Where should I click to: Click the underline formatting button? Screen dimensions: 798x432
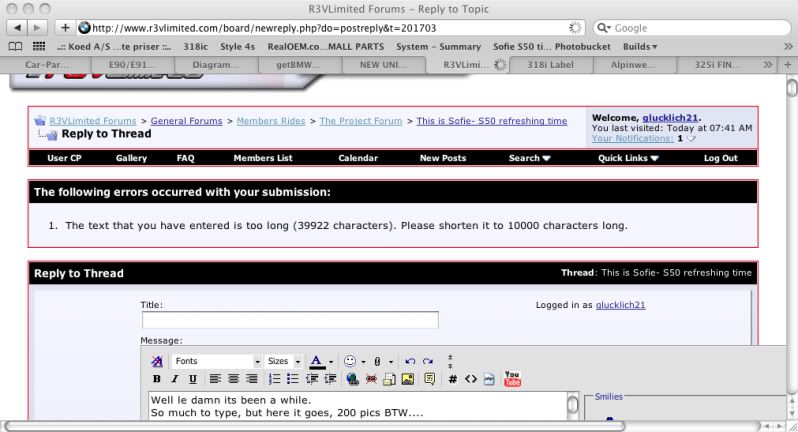point(192,380)
